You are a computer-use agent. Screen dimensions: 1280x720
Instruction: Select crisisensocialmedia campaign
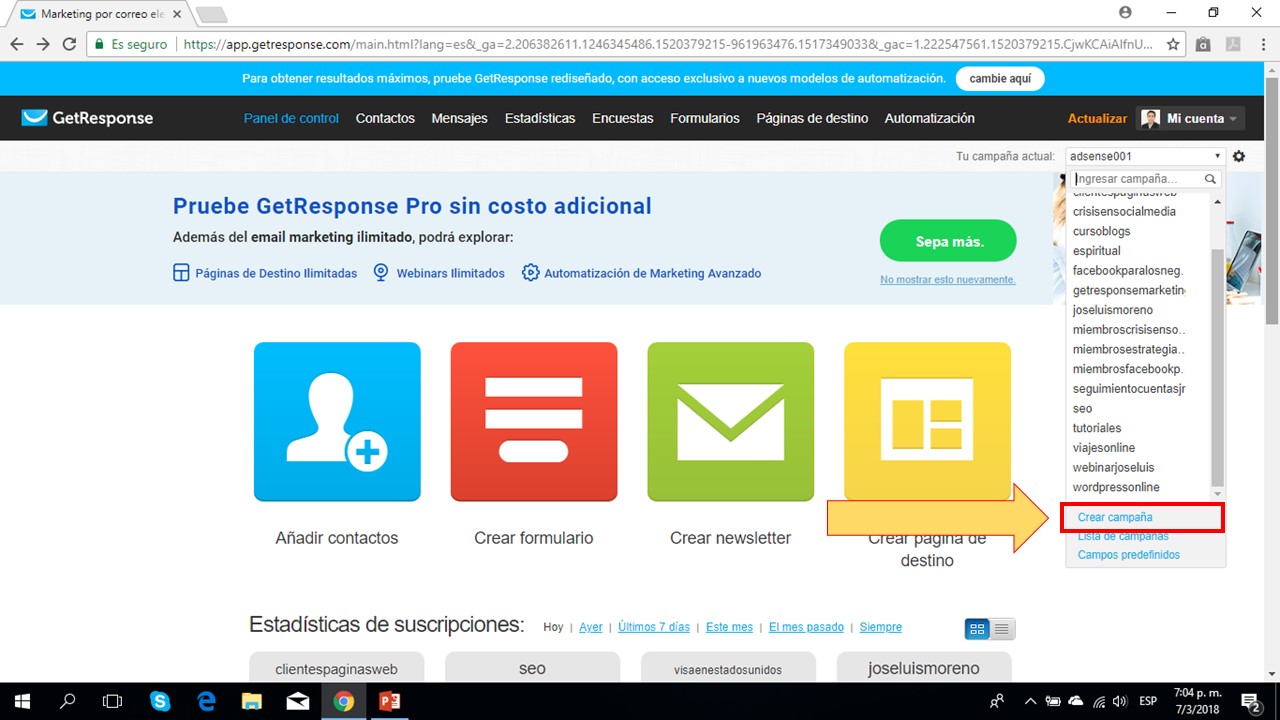coord(1124,212)
